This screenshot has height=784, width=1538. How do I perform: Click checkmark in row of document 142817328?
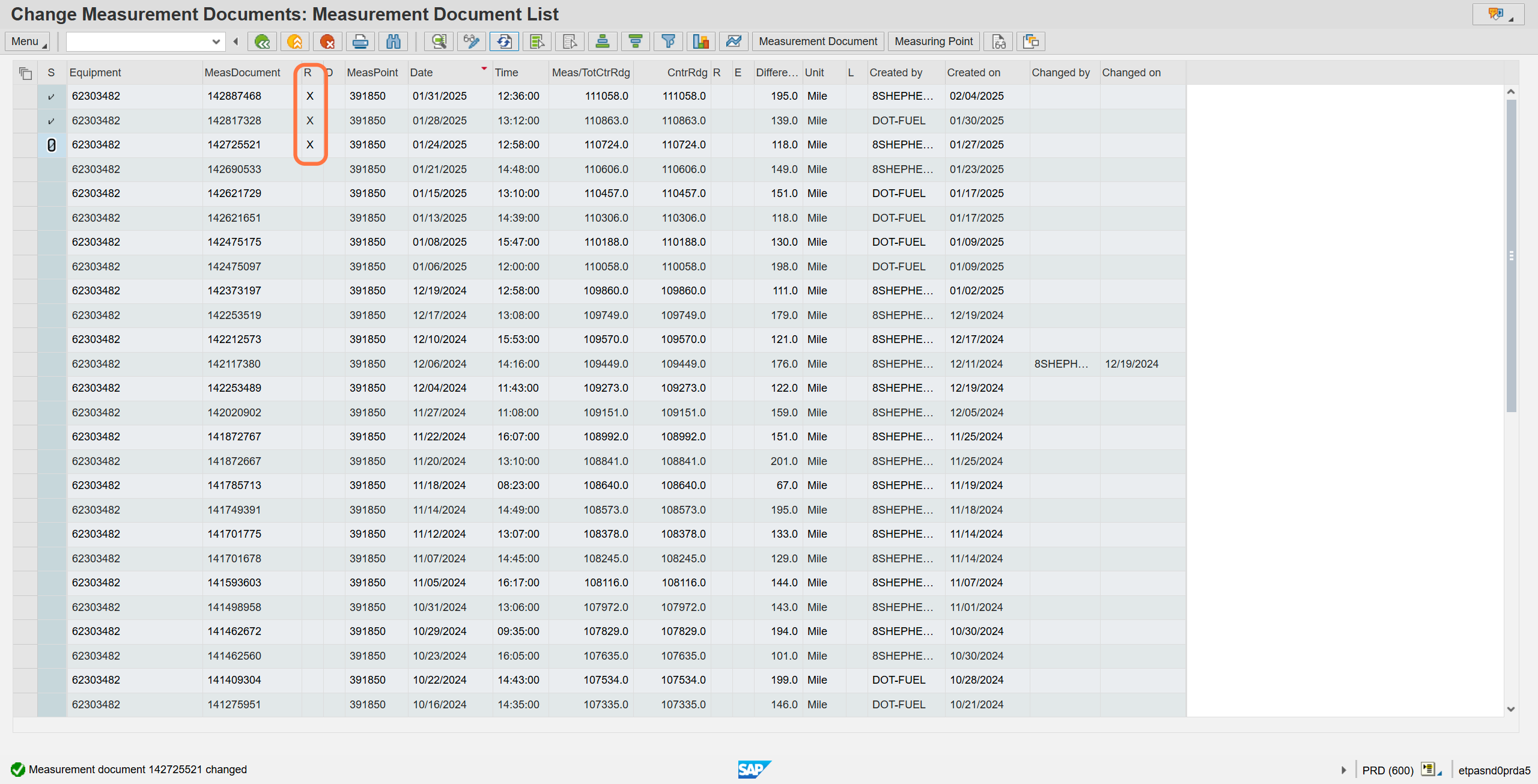[x=51, y=121]
